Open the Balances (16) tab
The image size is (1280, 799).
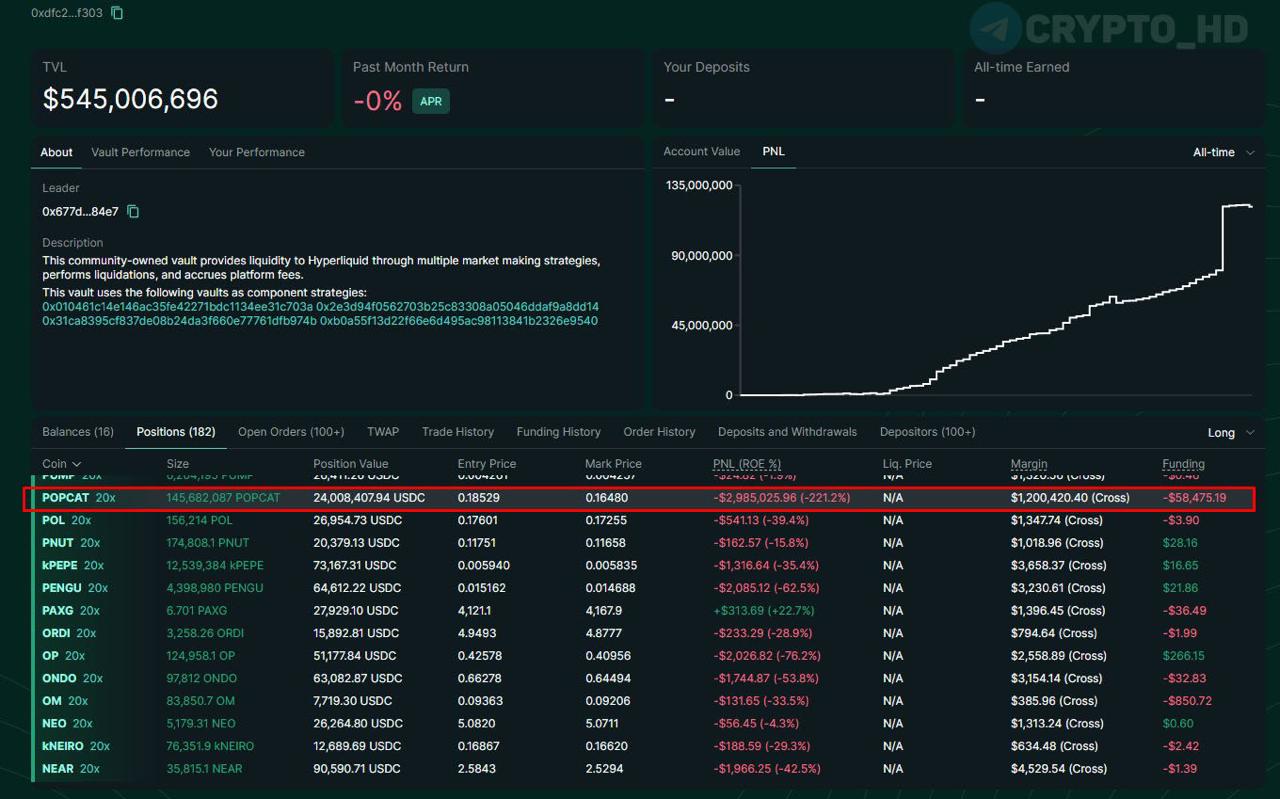click(78, 432)
